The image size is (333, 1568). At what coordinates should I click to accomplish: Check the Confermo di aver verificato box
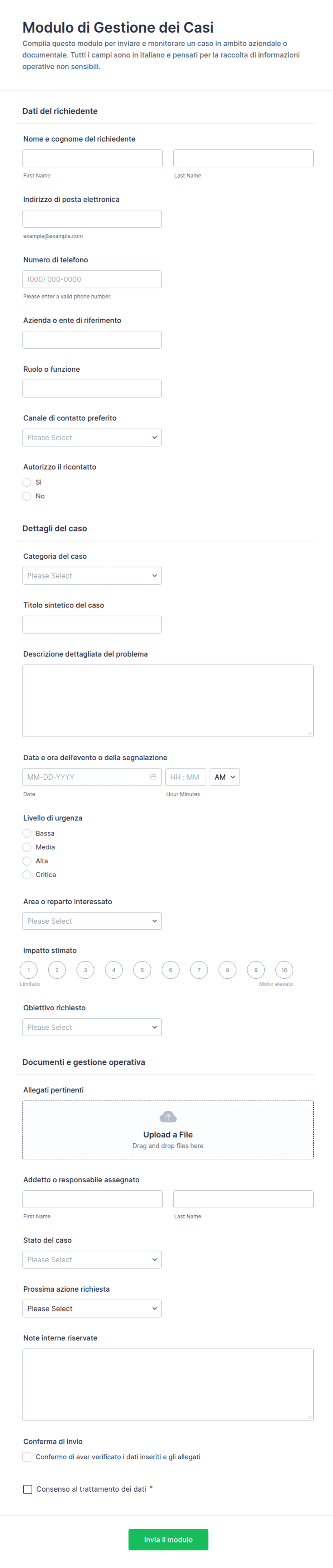point(27,1457)
